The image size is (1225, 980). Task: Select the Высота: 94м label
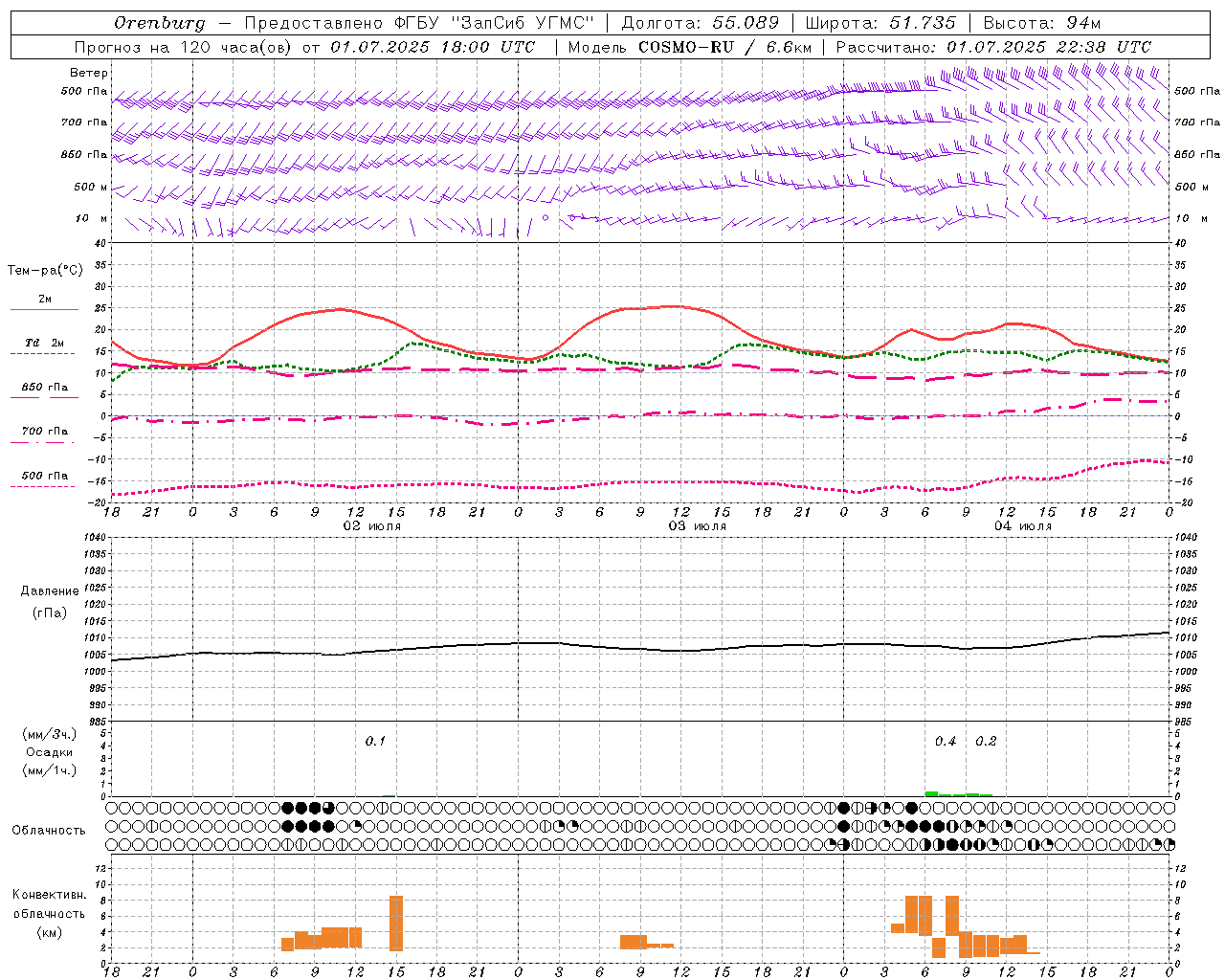(1043, 23)
